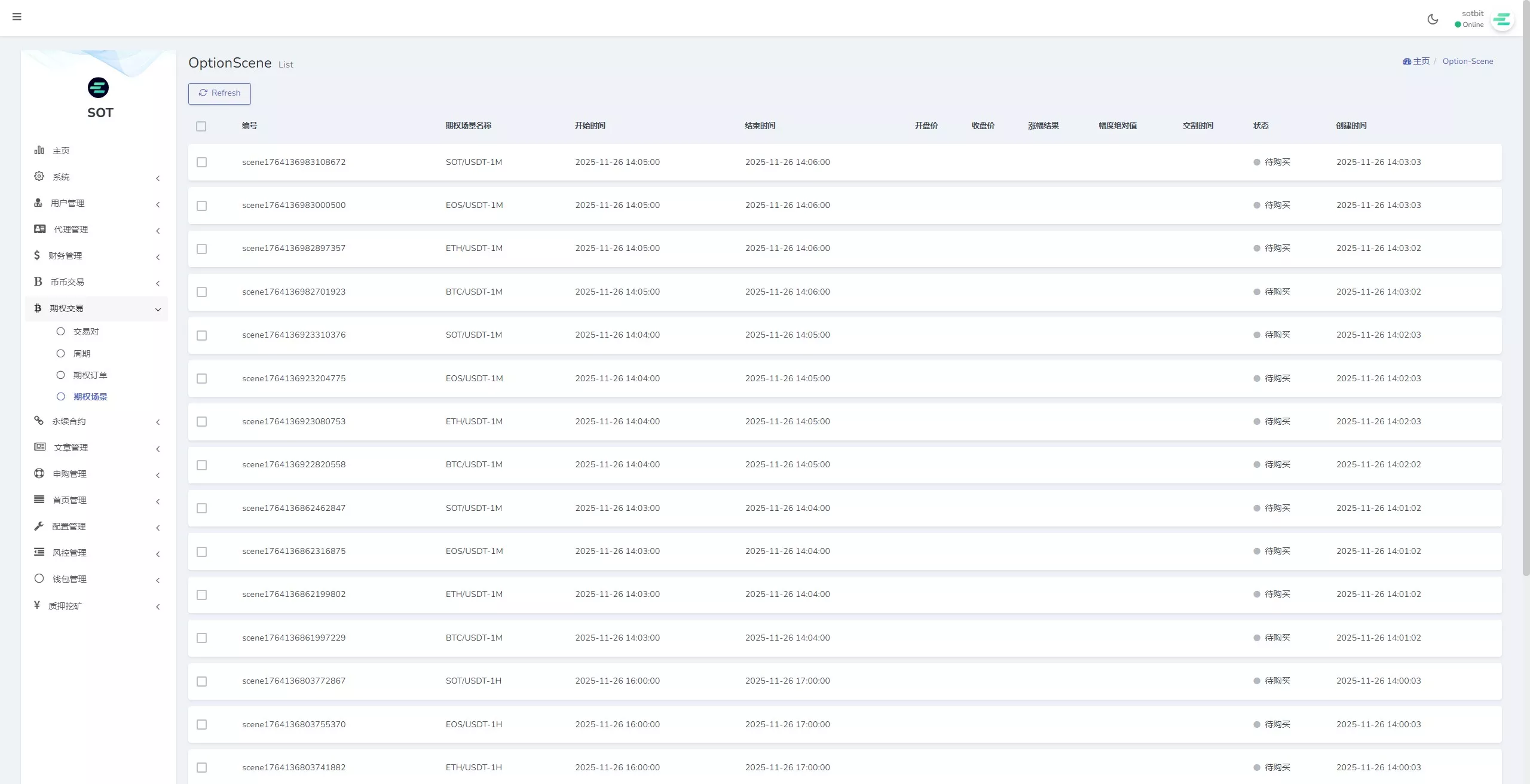Select the BTC/USDT-1M 14:05:00 row checkbox
1530x784 pixels.
(x=202, y=292)
